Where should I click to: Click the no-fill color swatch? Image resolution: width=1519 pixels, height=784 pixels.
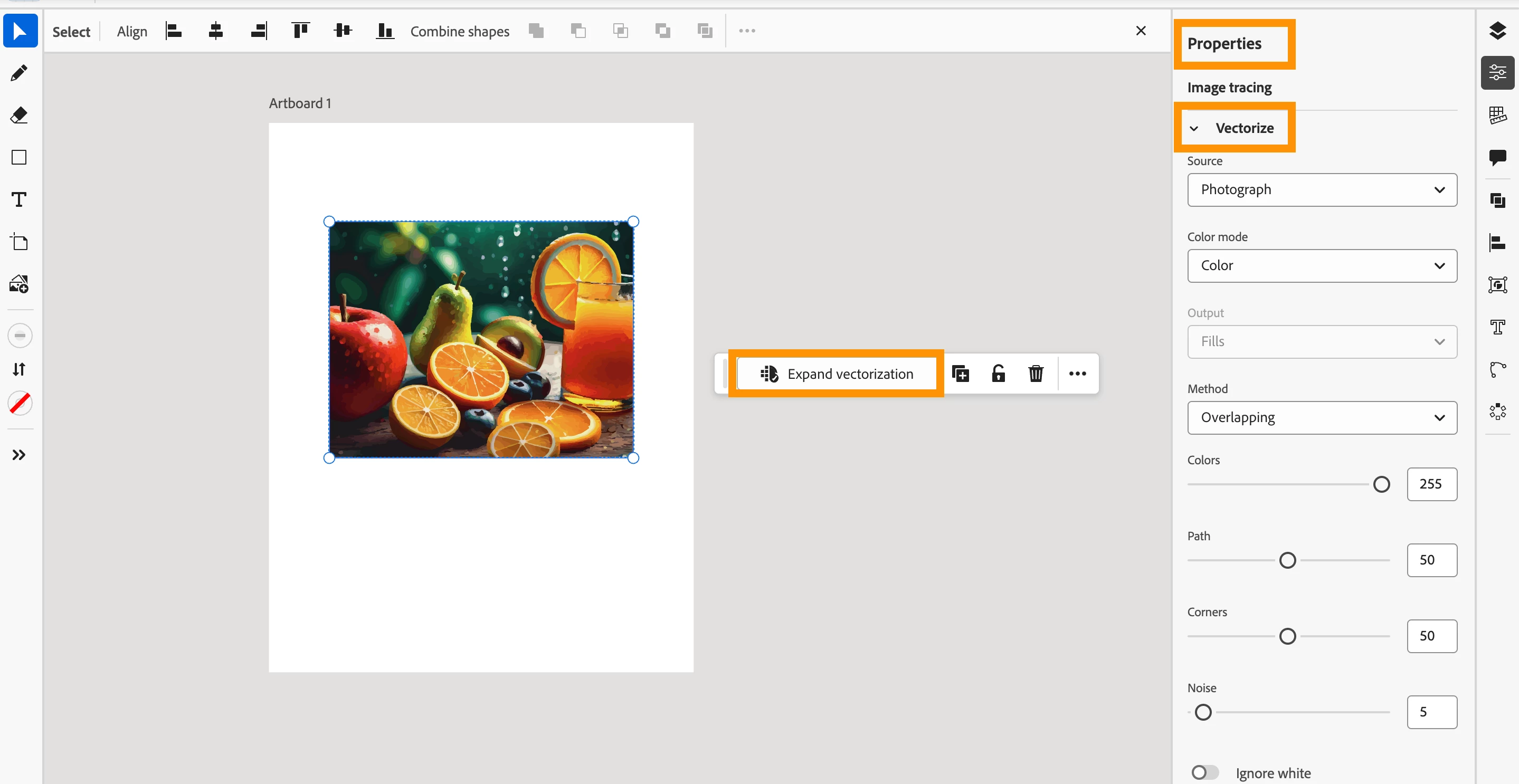[20, 404]
